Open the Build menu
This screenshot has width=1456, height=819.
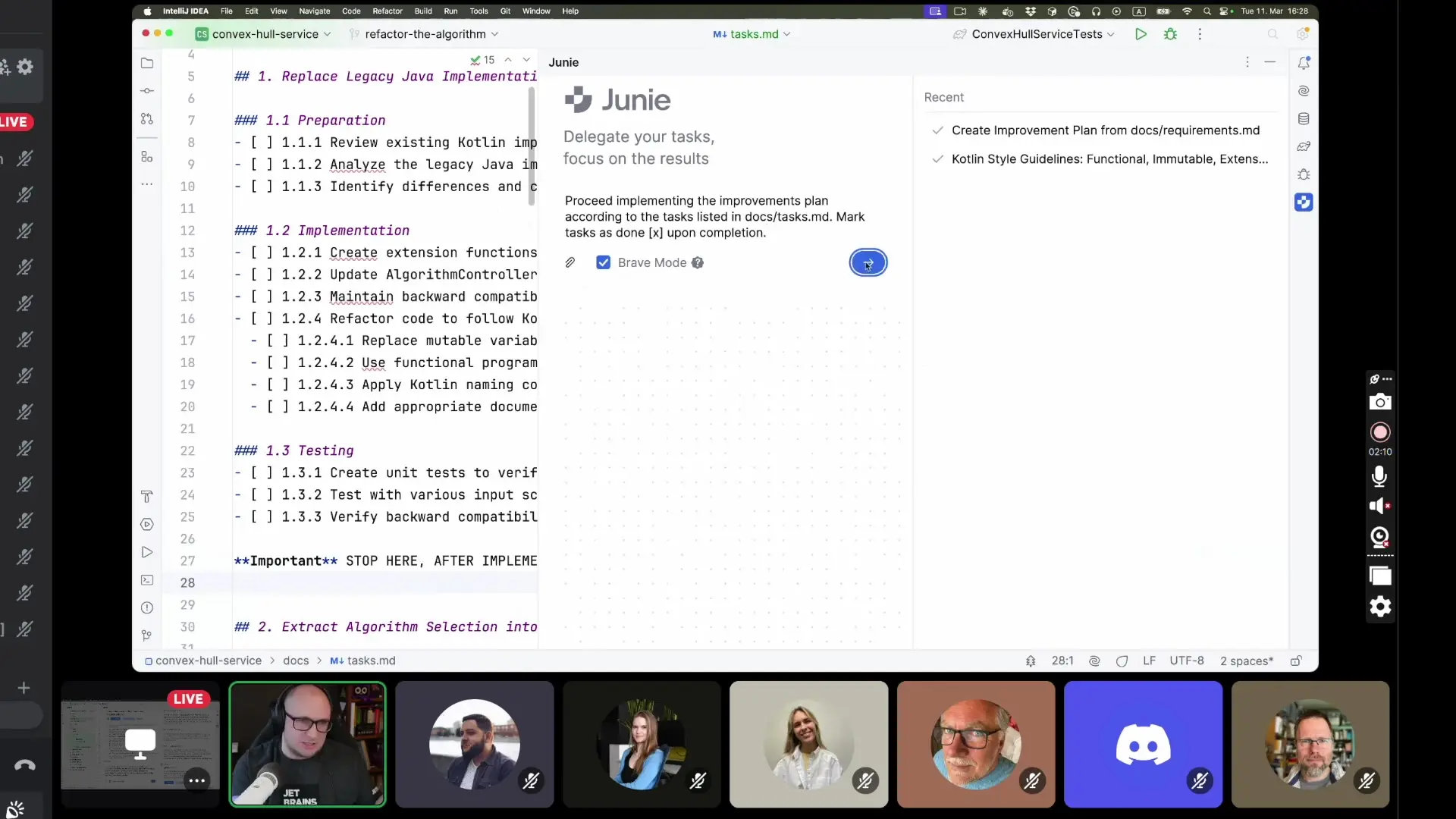point(423,11)
